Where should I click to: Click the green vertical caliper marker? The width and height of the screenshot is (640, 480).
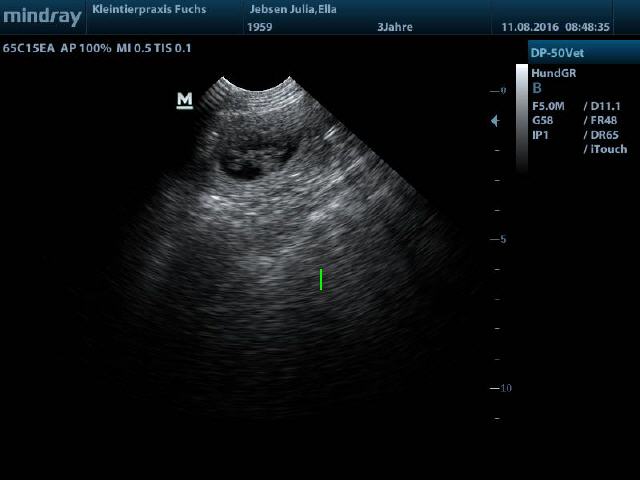321,279
